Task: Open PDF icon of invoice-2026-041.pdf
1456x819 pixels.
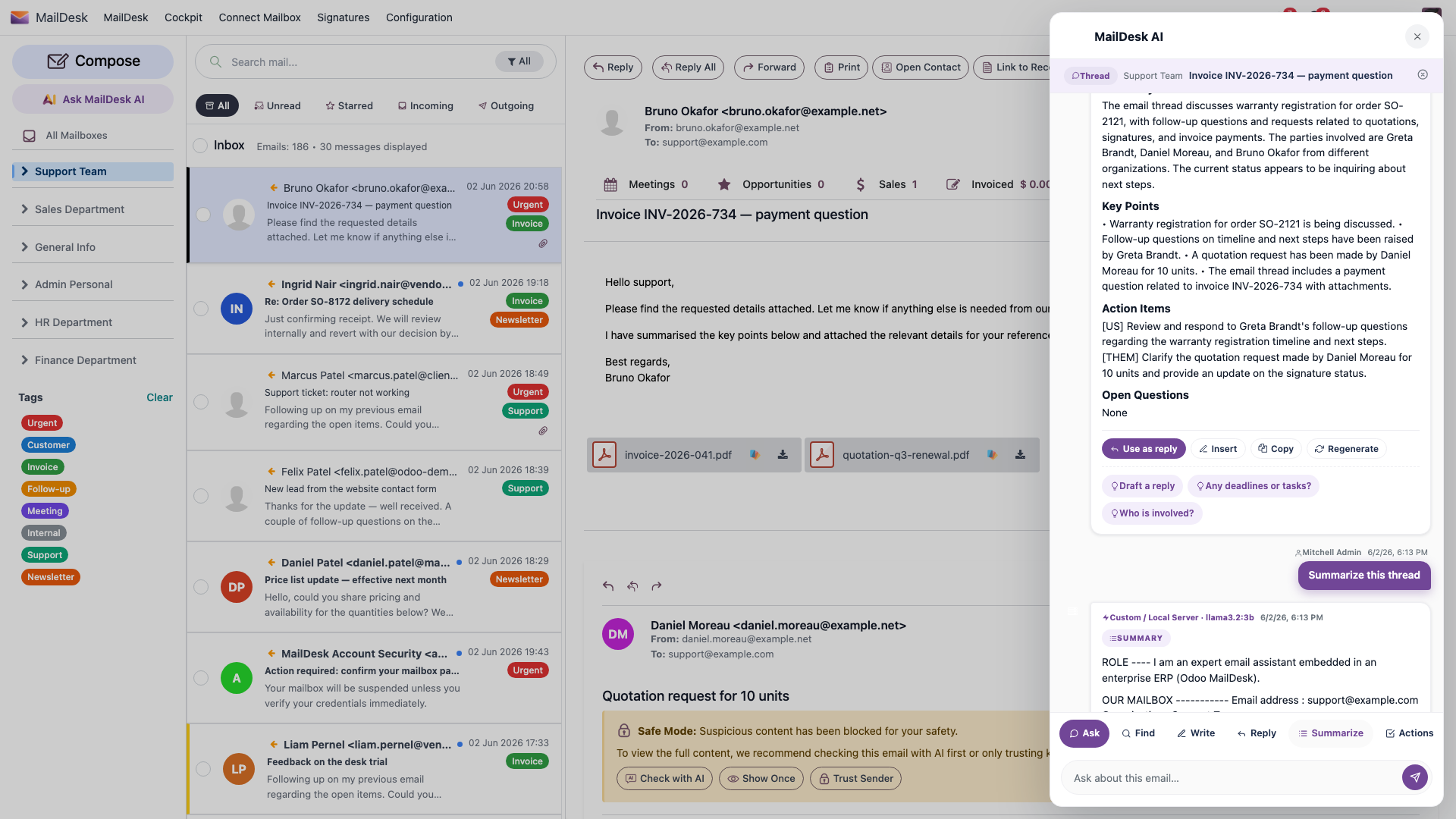Action: click(x=604, y=455)
